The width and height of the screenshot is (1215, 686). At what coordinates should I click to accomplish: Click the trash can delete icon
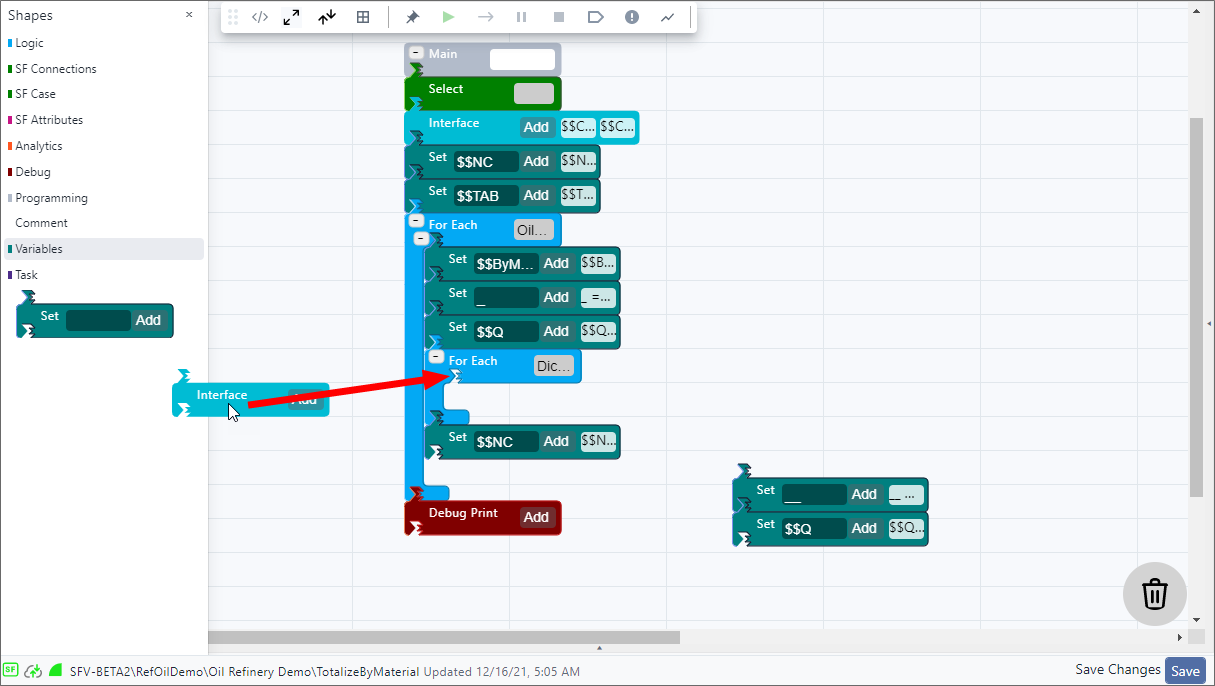[x=1154, y=594]
